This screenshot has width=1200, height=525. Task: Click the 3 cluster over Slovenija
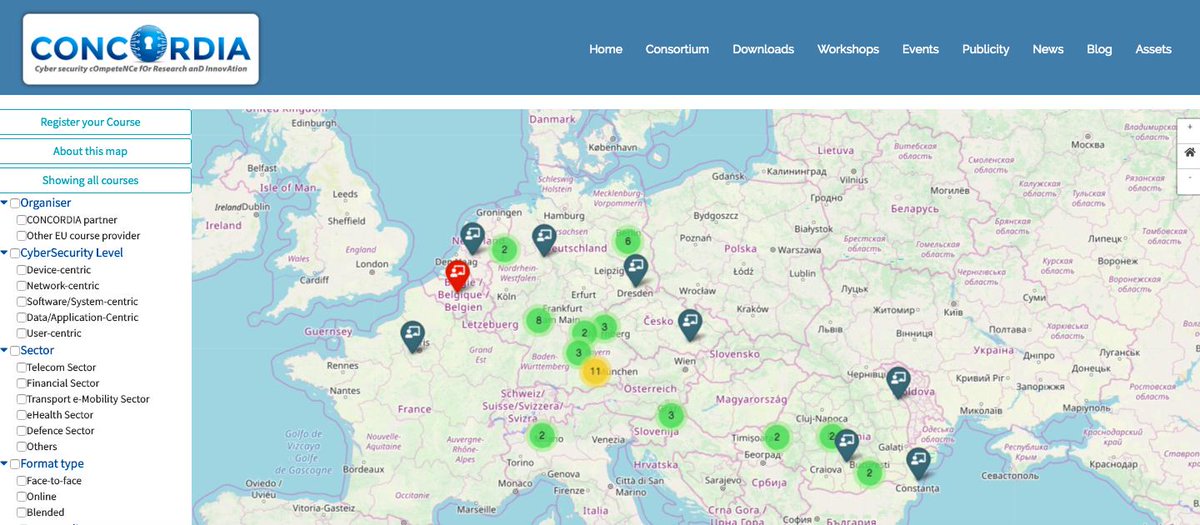pos(671,415)
